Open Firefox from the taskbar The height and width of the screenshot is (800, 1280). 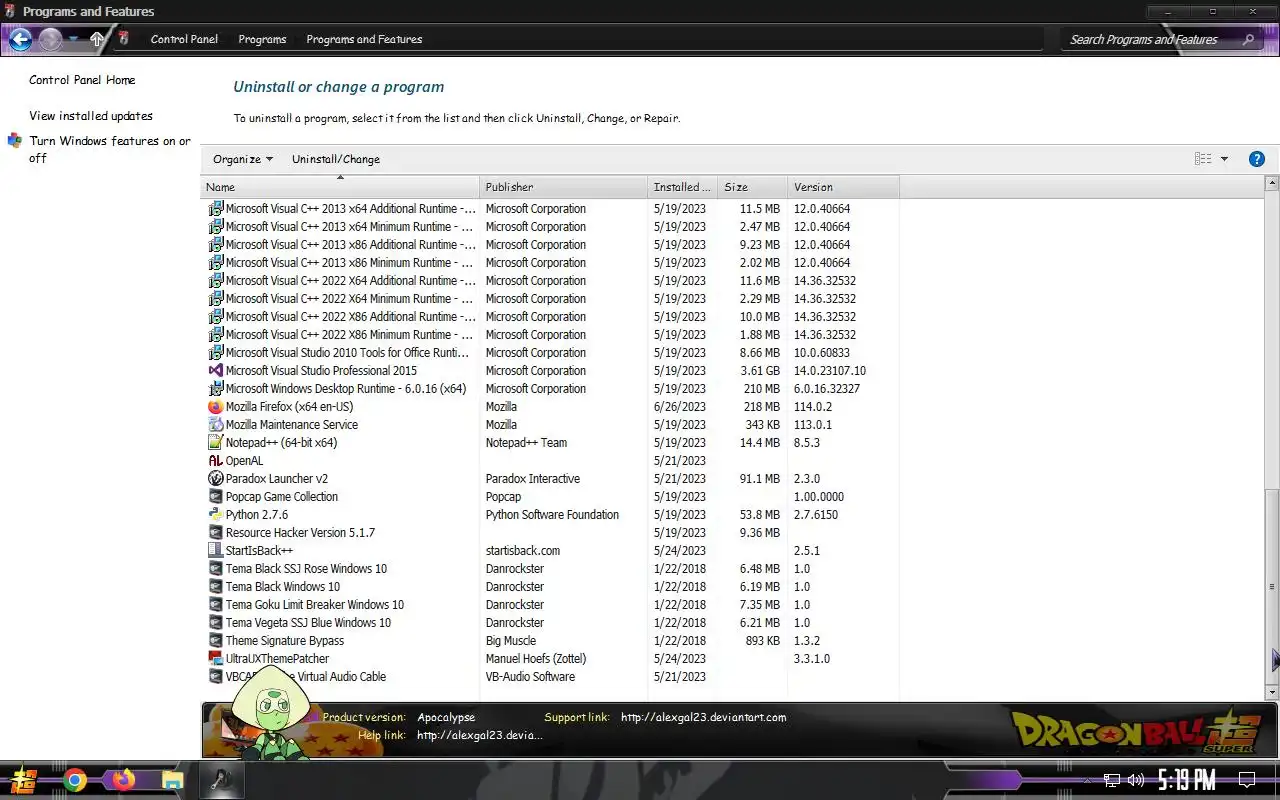coord(124,780)
